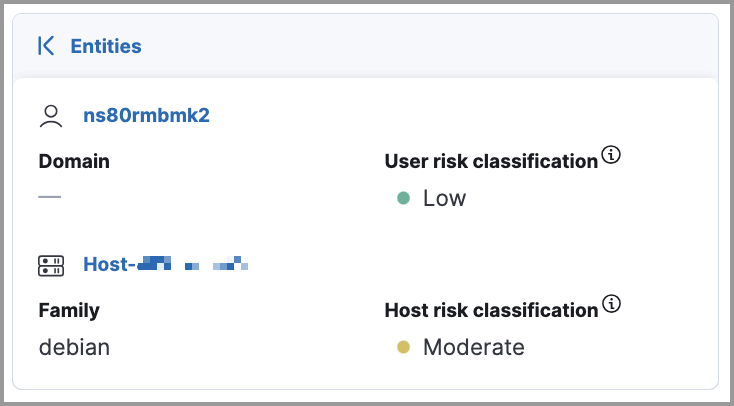The image size is (734, 406).
Task: Click the empty Domain value dash
Action: (x=50, y=197)
